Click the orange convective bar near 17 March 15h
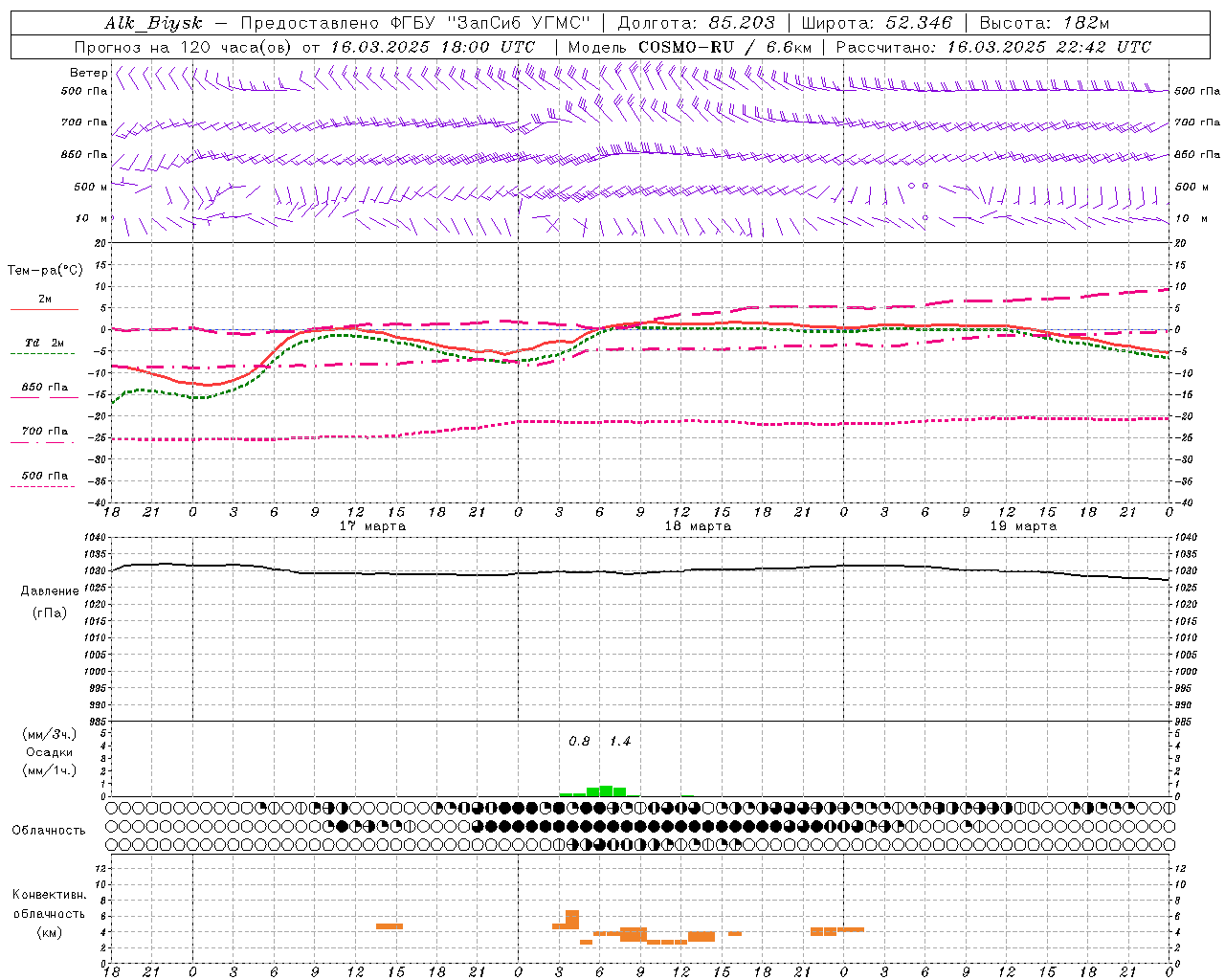Screen dimensions: 1225x980 click(x=390, y=926)
